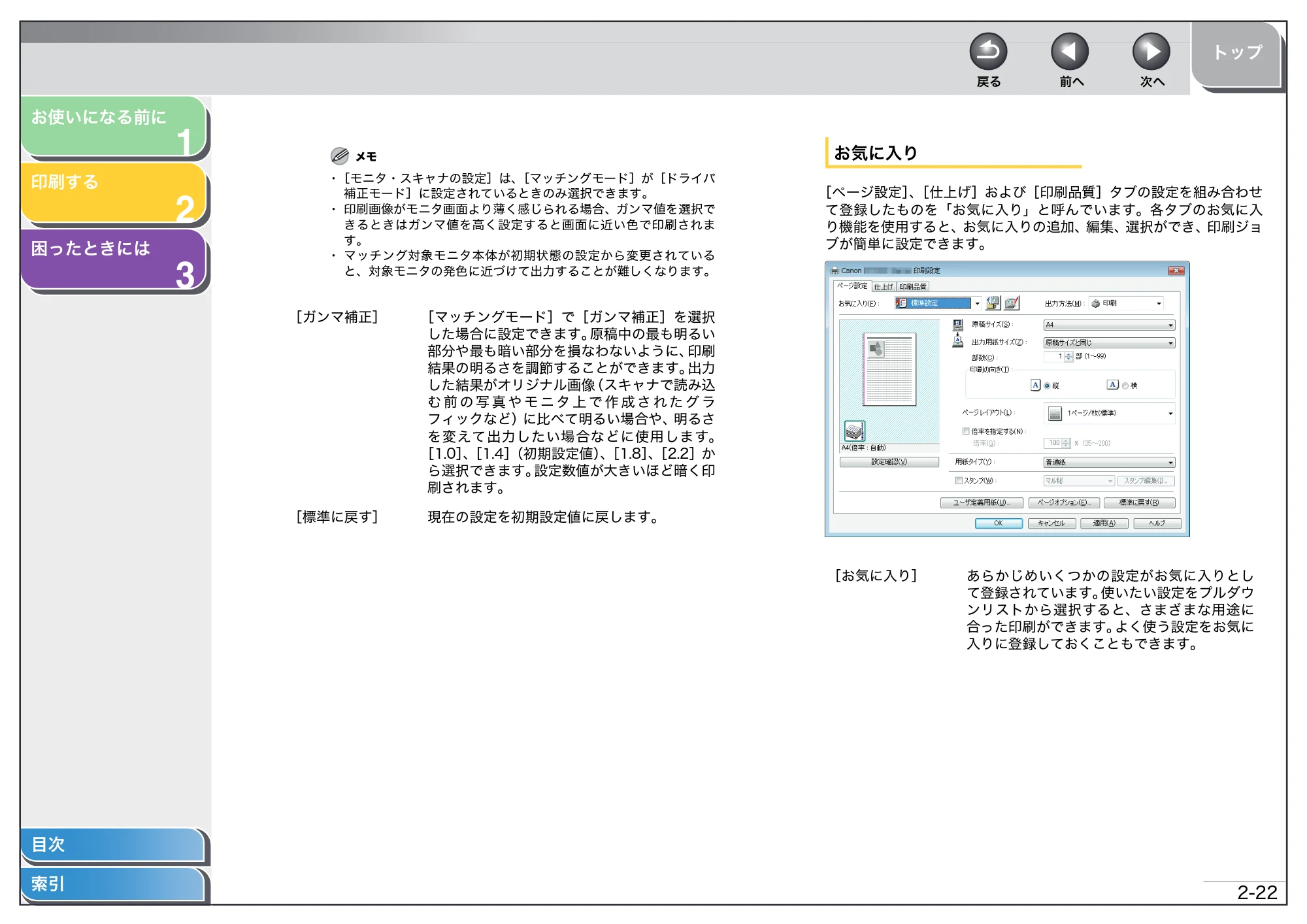Click the 適用 apply button

coord(1104,523)
